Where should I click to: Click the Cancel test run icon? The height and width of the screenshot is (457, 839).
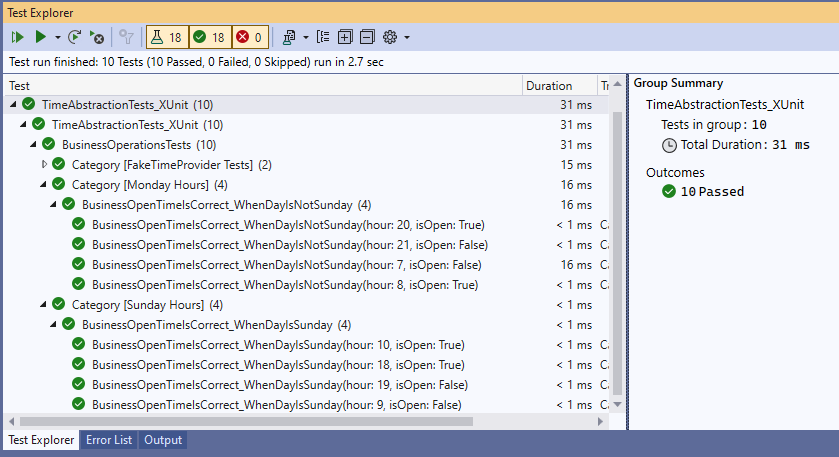coord(97,37)
